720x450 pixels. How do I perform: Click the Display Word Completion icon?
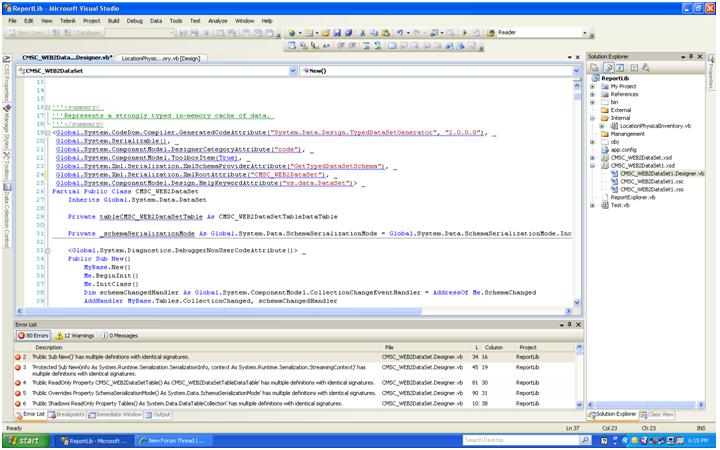[326, 45]
